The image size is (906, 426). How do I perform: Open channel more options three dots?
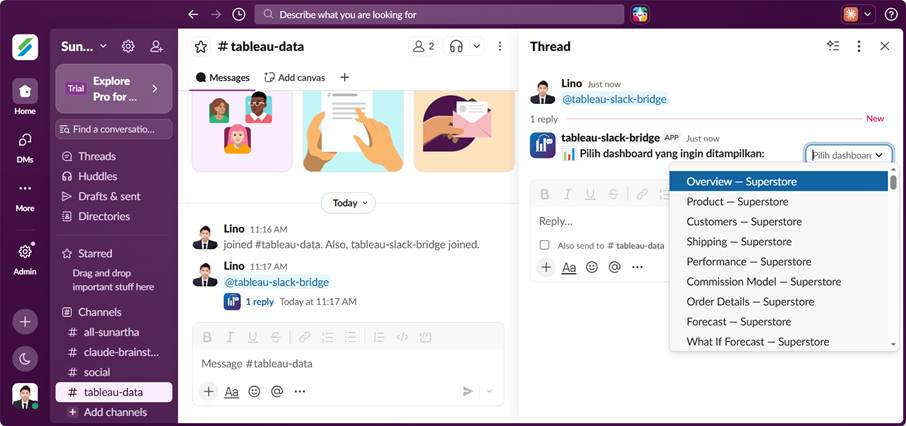coord(500,46)
